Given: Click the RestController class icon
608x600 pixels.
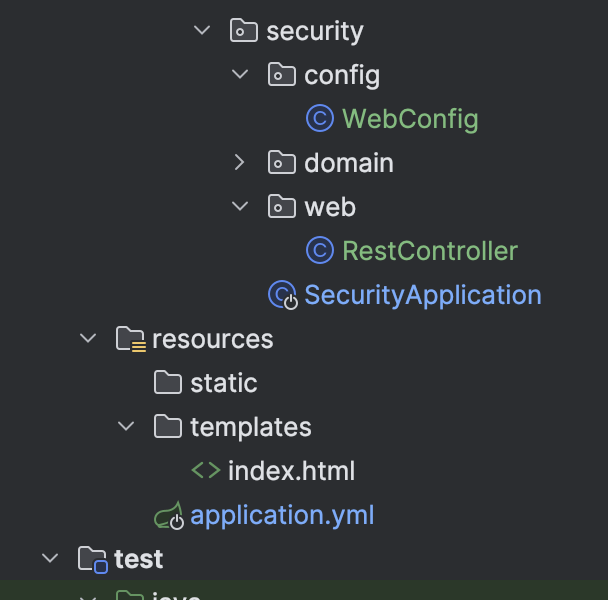Looking at the screenshot, I should 319,251.
